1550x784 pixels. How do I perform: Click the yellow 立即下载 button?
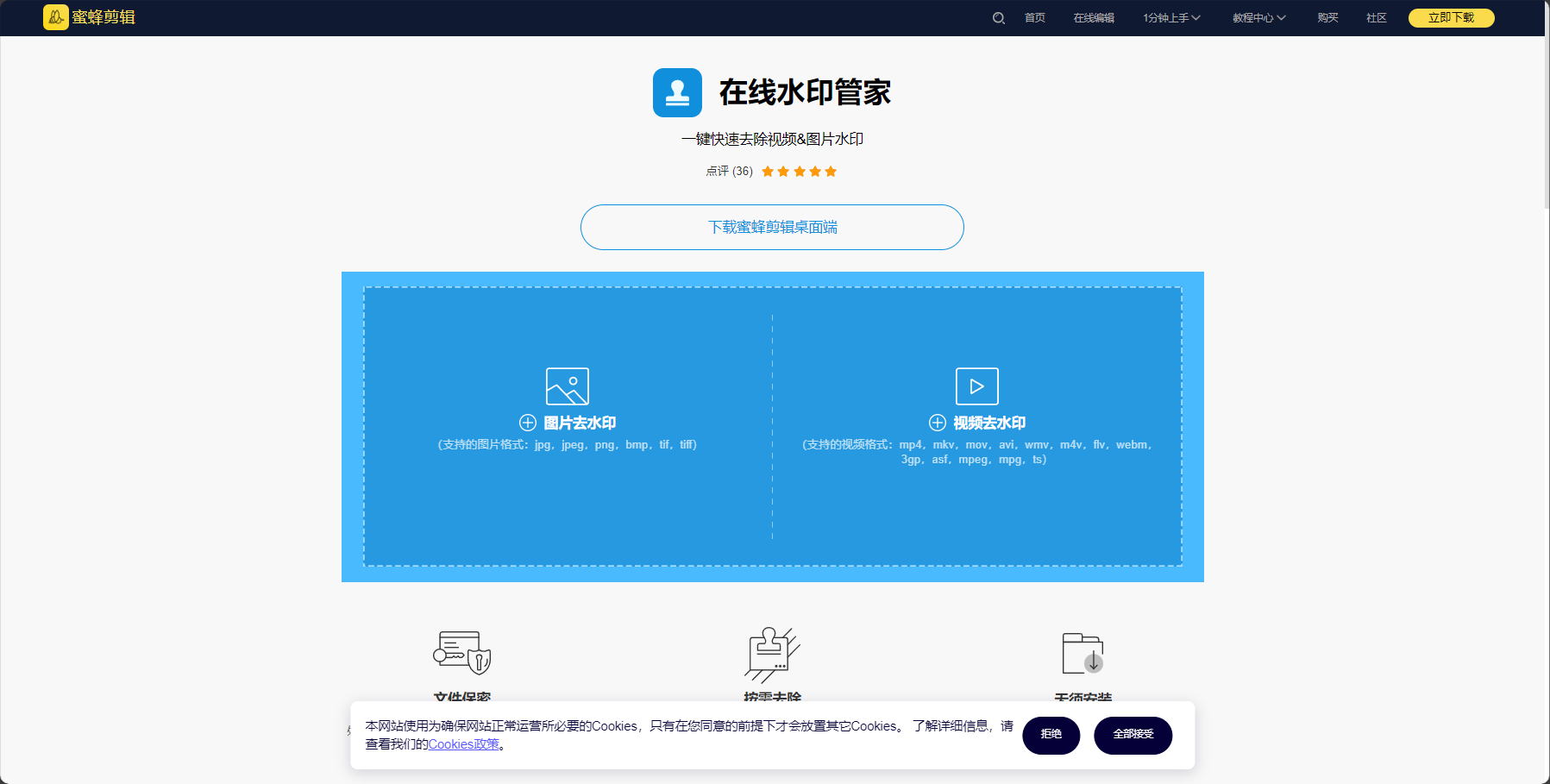pyautogui.click(x=1452, y=18)
